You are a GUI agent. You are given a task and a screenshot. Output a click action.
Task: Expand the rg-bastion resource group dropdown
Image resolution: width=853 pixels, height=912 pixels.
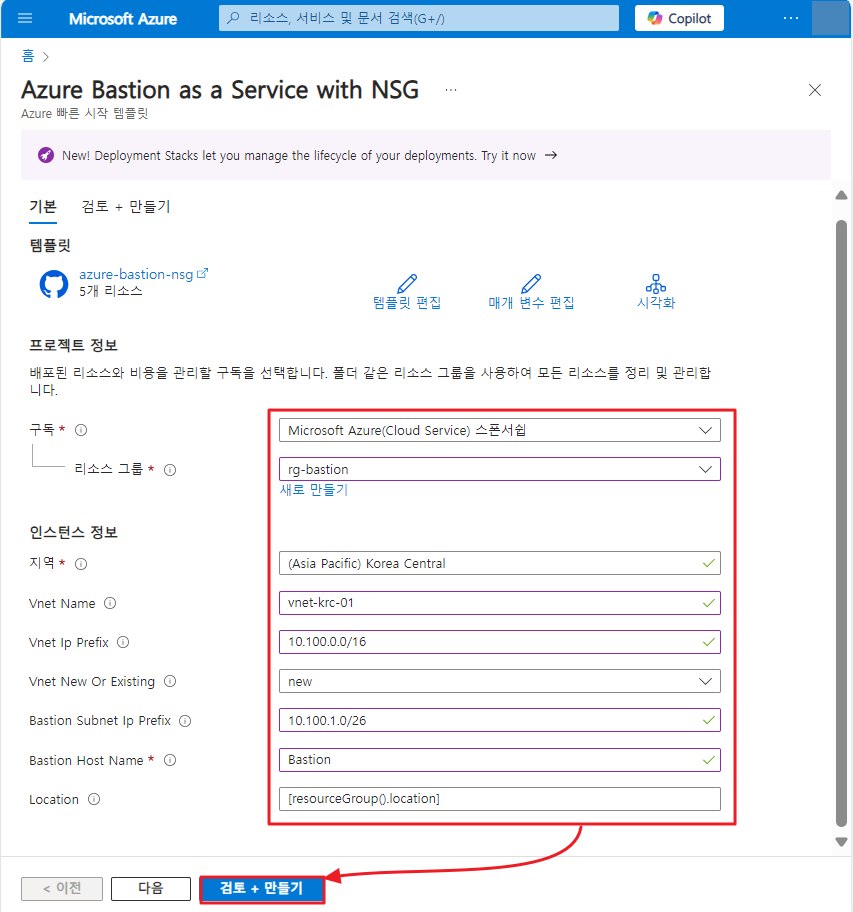[499, 469]
